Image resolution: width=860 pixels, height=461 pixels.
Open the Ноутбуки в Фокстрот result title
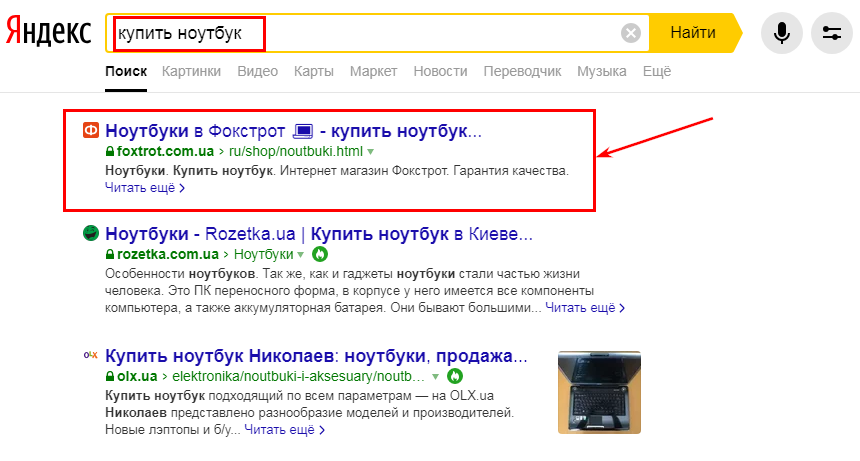click(293, 131)
